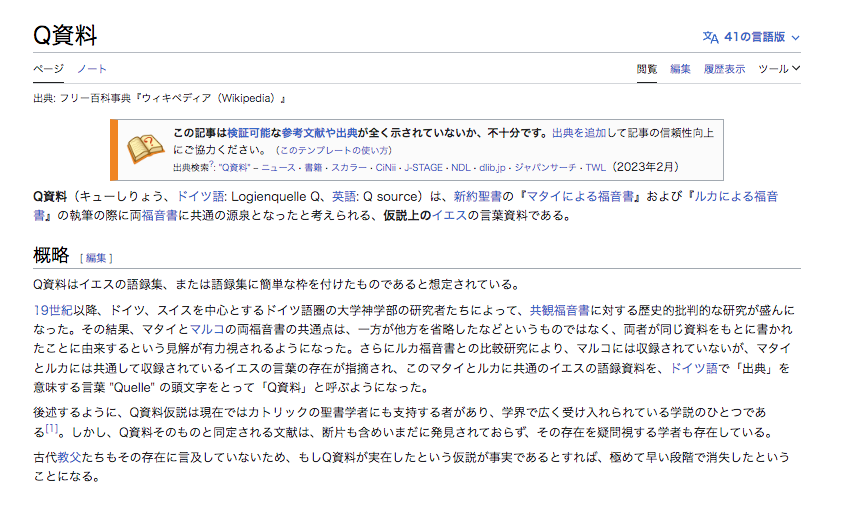
Task: Switch to the ページ tab
Action: pos(48,69)
